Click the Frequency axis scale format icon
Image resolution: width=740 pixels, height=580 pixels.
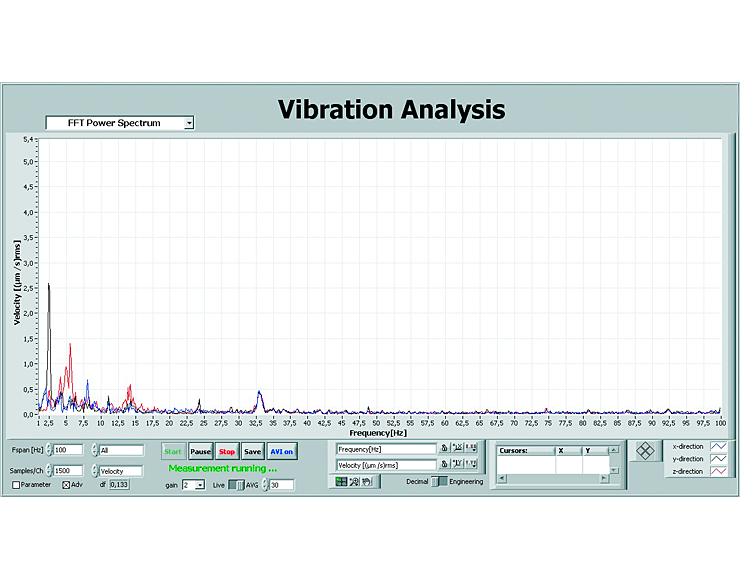tap(471, 449)
